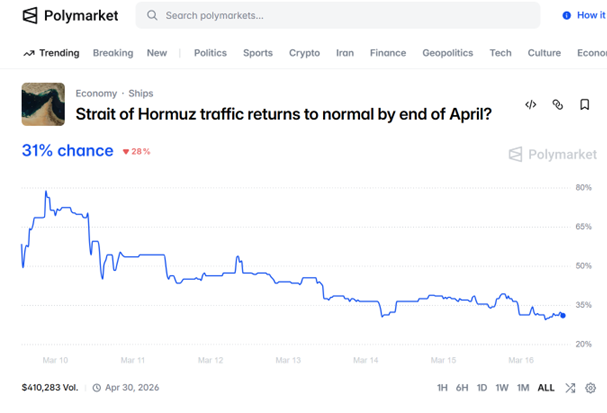The width and height of the screenshot is (607, 413).
Task: Set chart timeframe to 1W
Action: tap(502, 388)
